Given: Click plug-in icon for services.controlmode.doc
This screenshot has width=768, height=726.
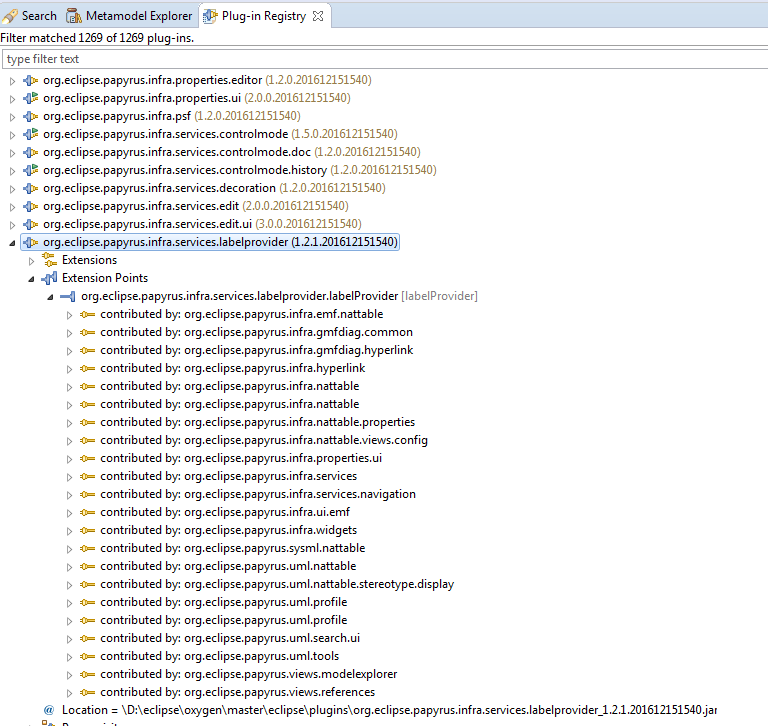Looking at the screenshot, I should point(30,152).
